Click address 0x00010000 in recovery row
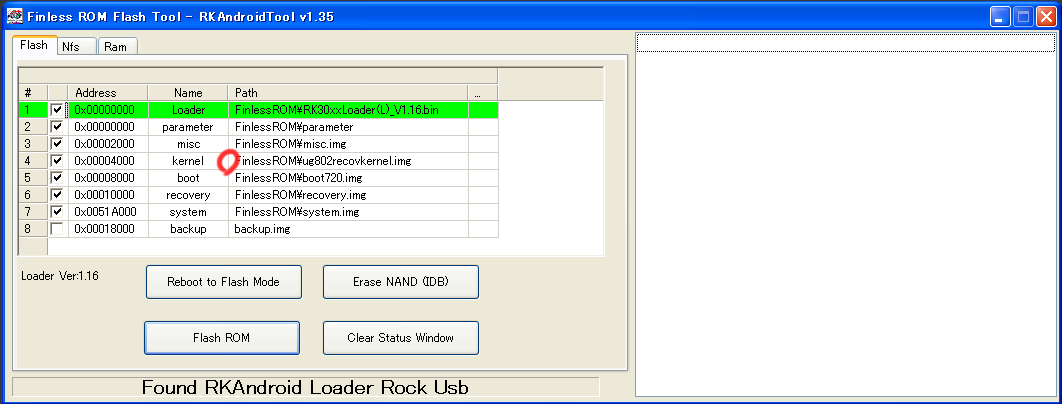The width and height of the screenshot is (1062, 404). 108,195
